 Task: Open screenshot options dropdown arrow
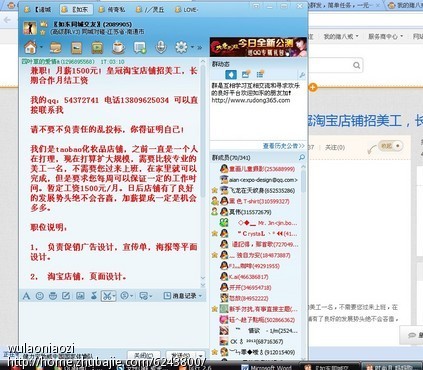point(114,296)
